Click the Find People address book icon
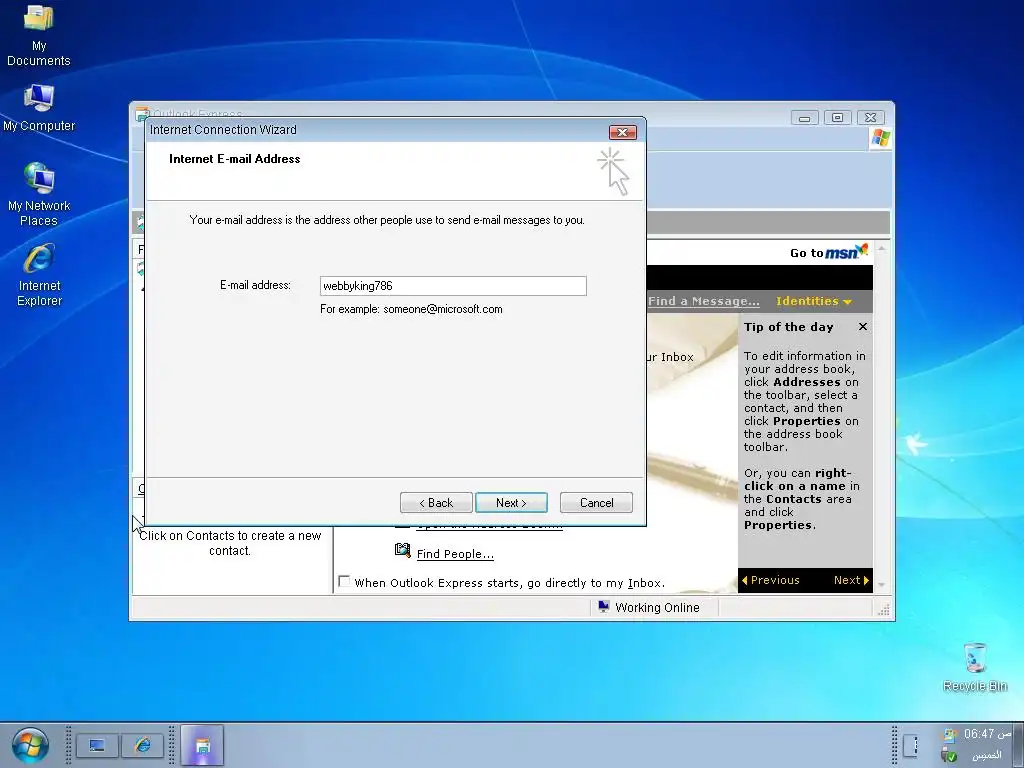The height and width of the screenshot is (768, 1024). click(402, 551)
